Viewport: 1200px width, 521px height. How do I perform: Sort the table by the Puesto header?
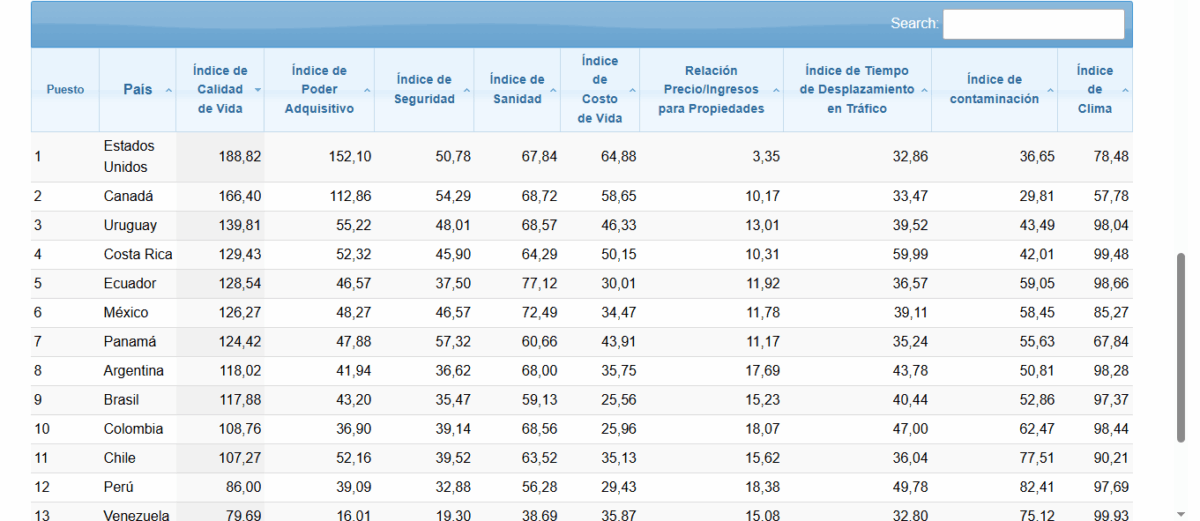[x=65, y=90]
